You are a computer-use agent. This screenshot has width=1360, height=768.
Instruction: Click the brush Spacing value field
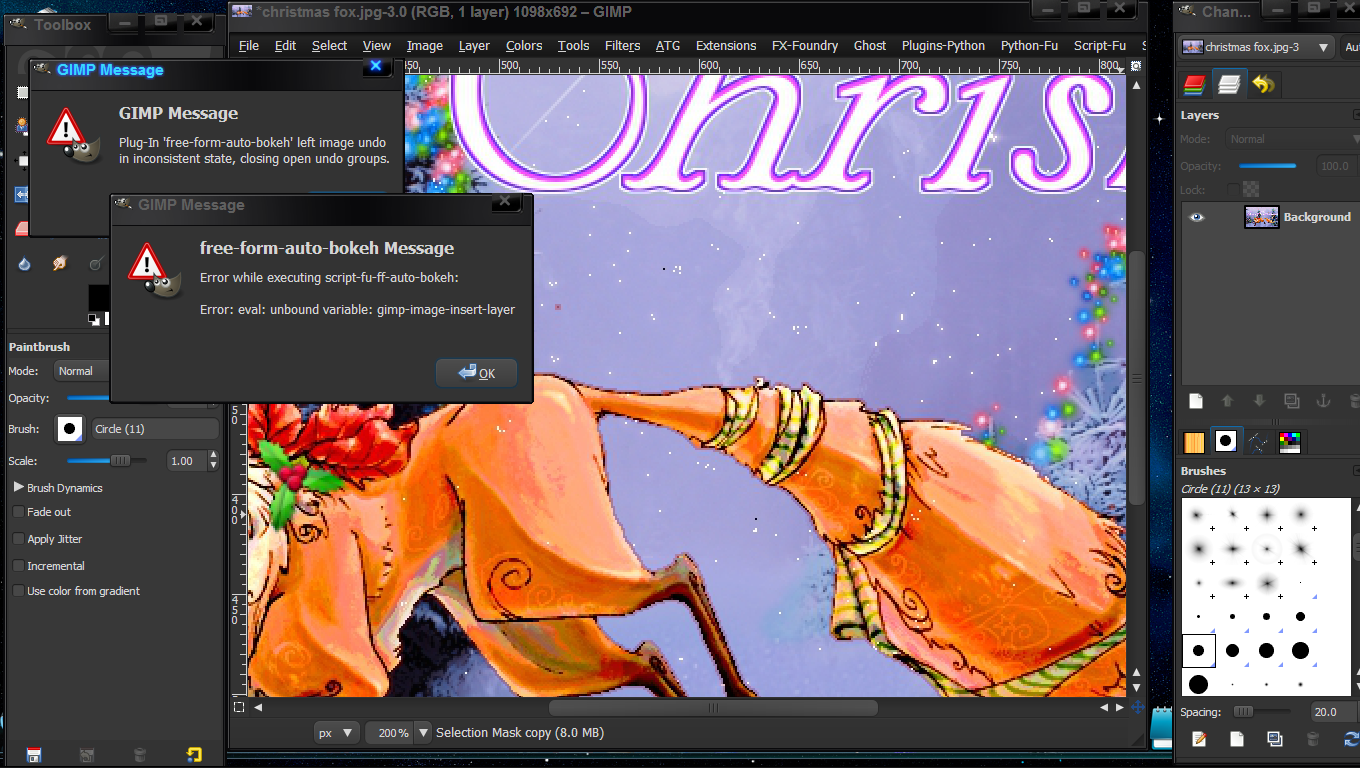1334,712
